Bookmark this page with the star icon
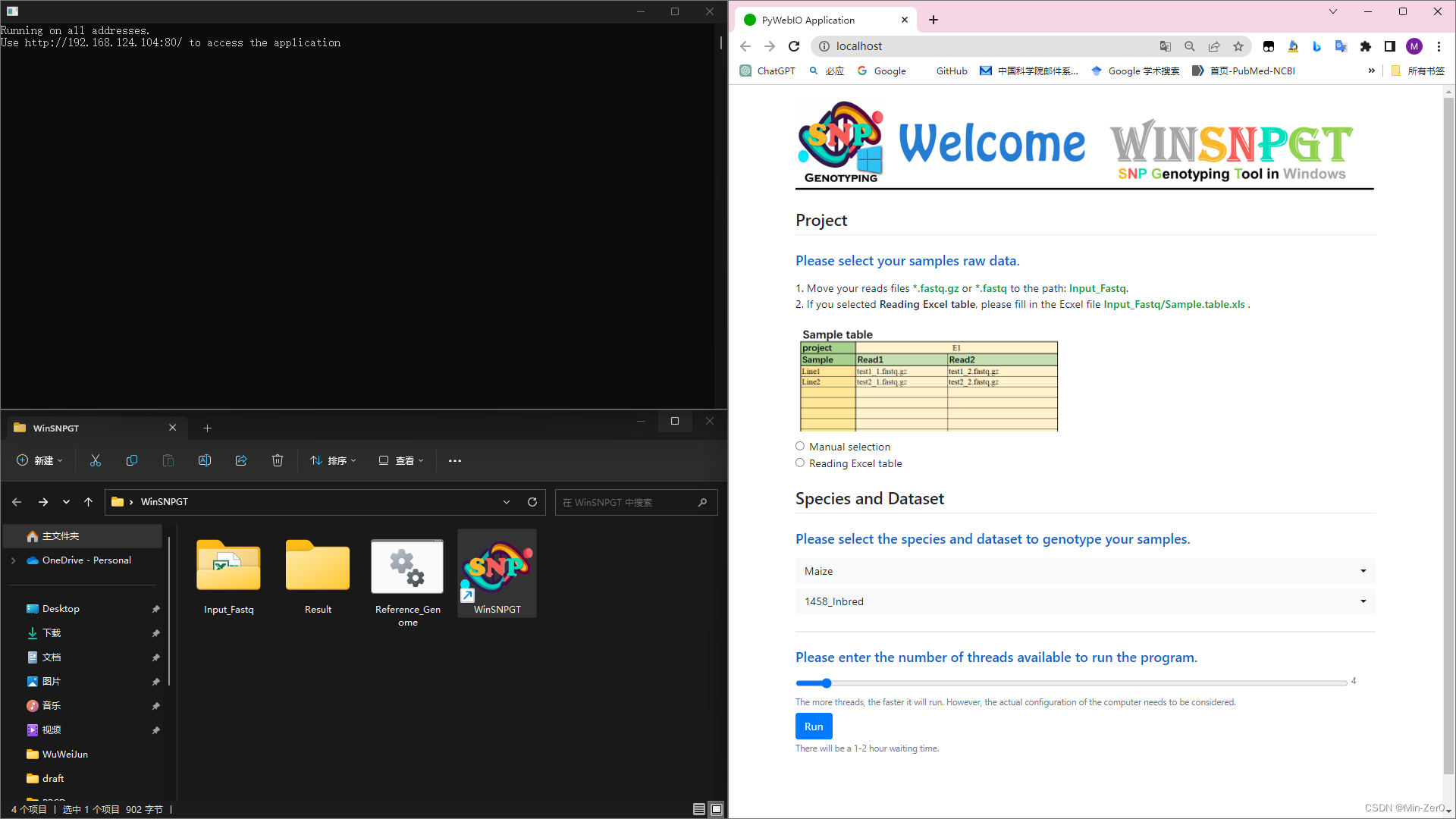1456x819 pixels. (x=1238, y=46)
